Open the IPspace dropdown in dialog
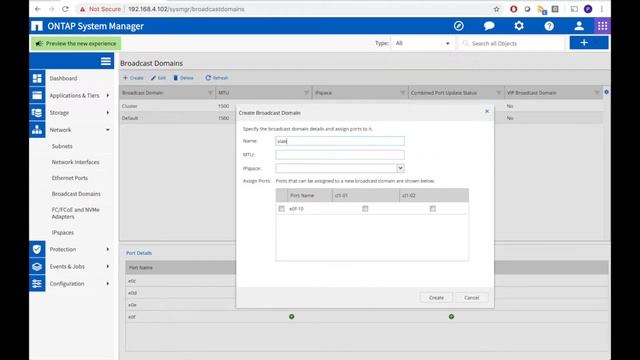 tap(400, 168)
